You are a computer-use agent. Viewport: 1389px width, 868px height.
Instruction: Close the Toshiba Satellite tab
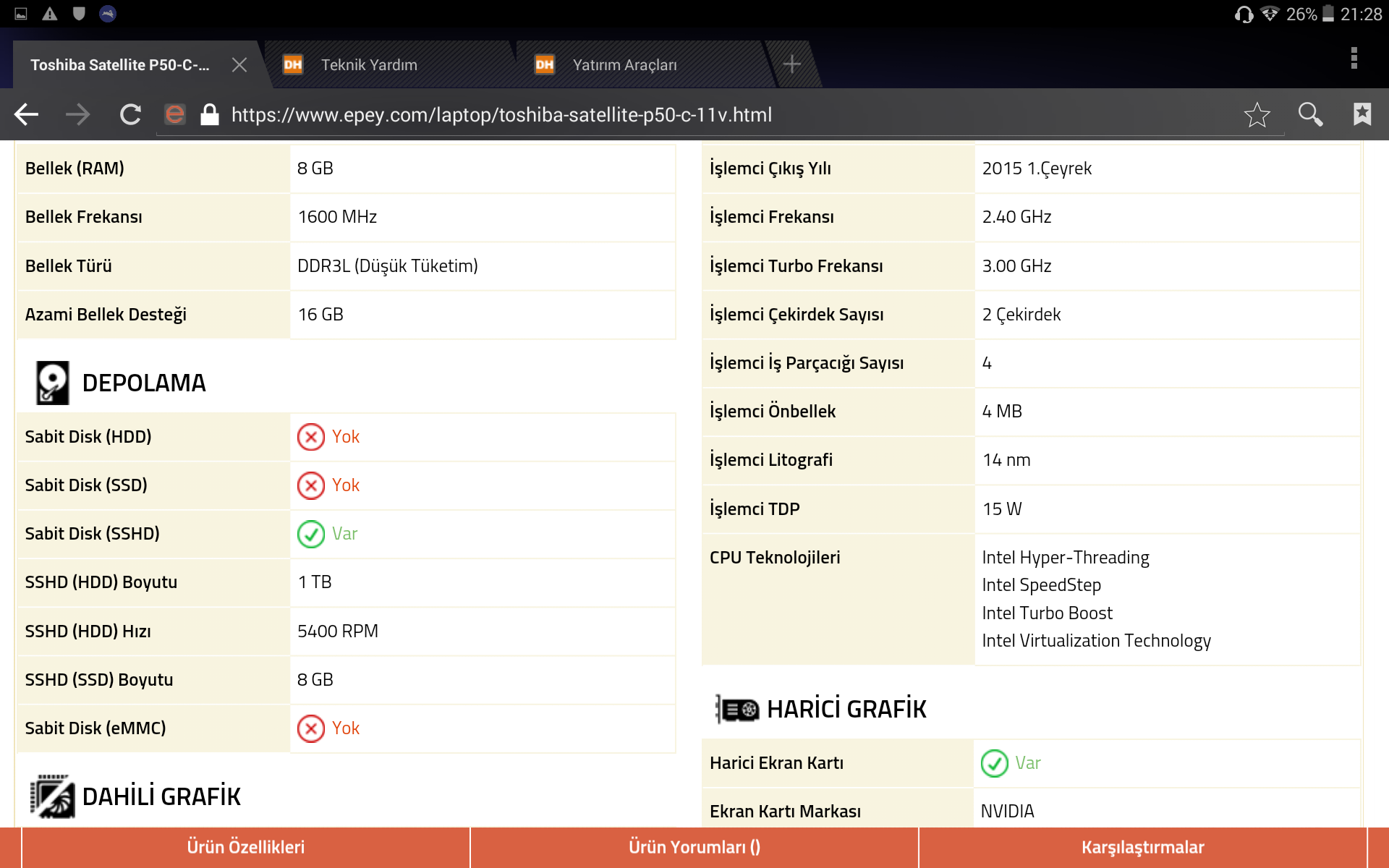pyautogui.click(x=239, y=65)
